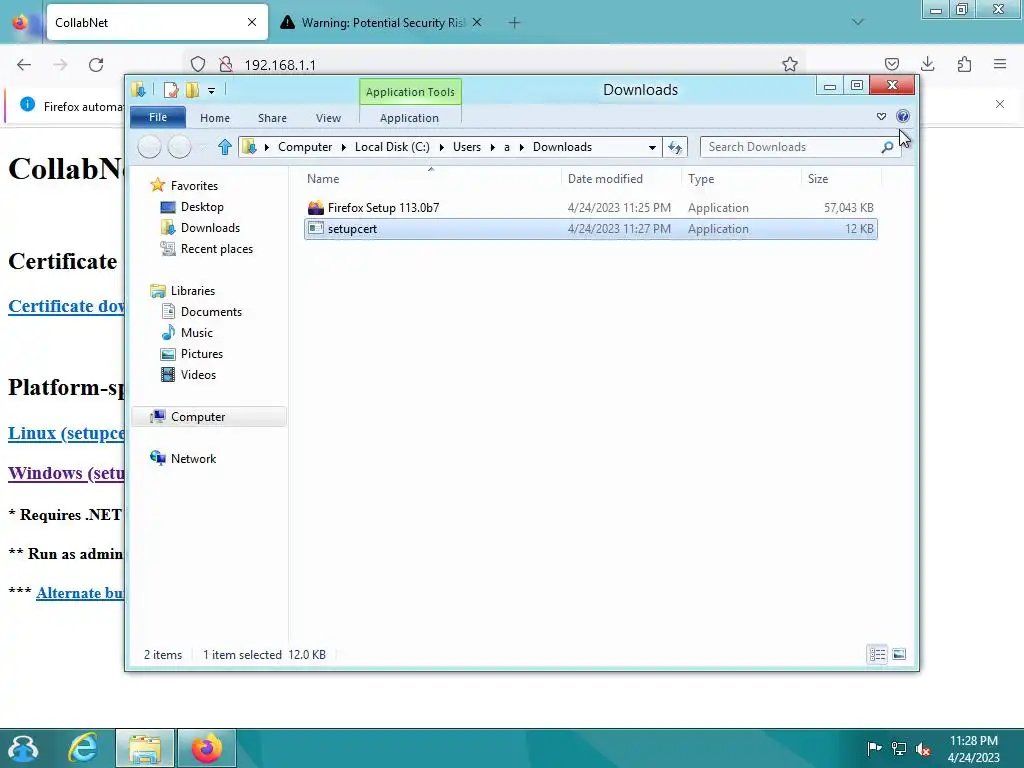Screen dimensions: 1024x768
Task: Sort files by the Type column
Action: point(701,179)
